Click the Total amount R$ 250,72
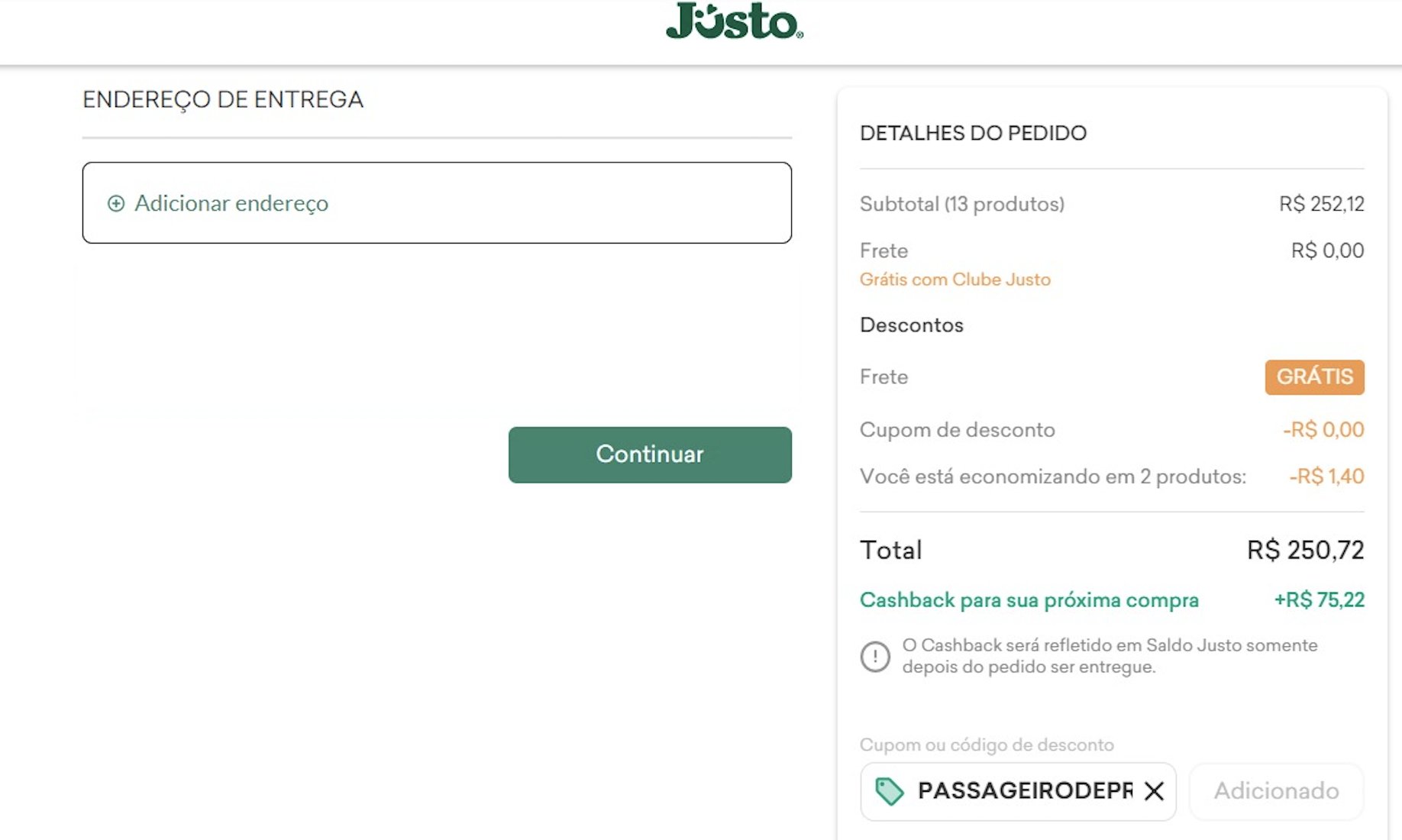This screenshot has height=840, width=1402. click(1305, 550)
